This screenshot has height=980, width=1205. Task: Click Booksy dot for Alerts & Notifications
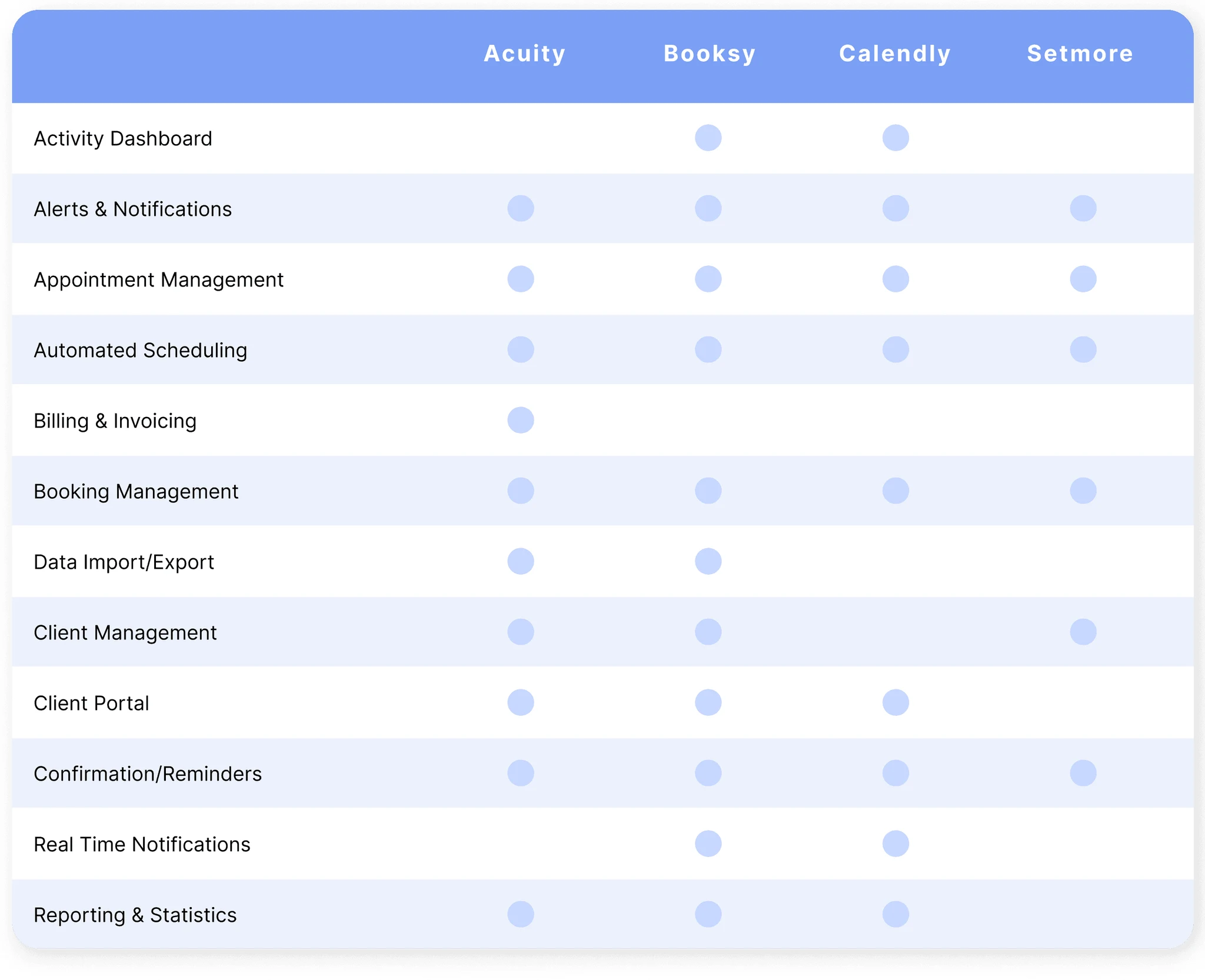[x=708, y=208]
